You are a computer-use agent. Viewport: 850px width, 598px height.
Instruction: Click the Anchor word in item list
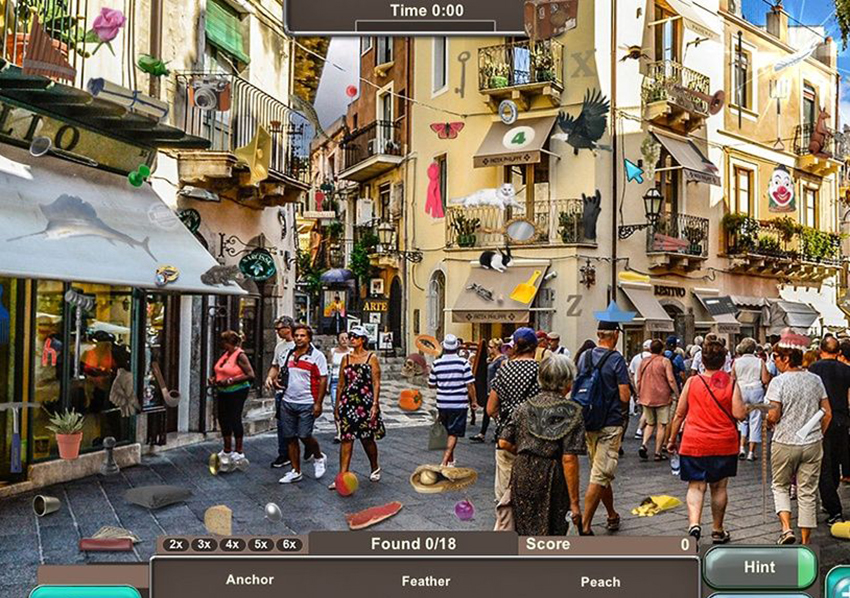pyautogui.click(x=249, y=580)
